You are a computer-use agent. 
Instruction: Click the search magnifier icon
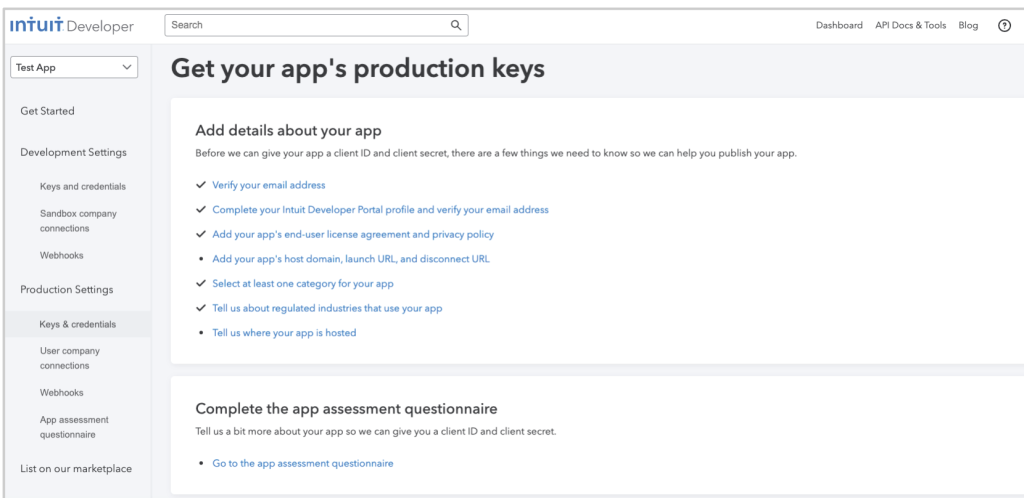click(456, 25)
